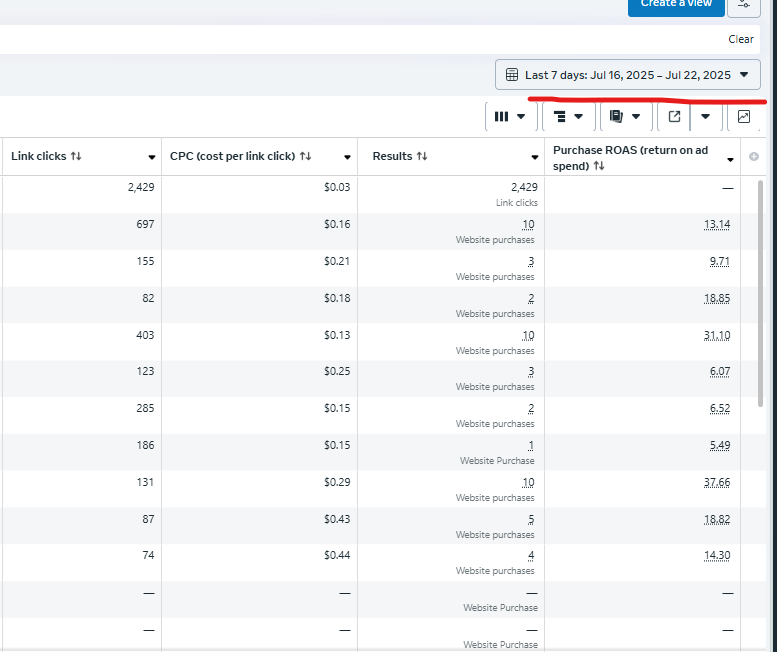Open the Link clicks column dropdown arrow

[x=152, y=158]
